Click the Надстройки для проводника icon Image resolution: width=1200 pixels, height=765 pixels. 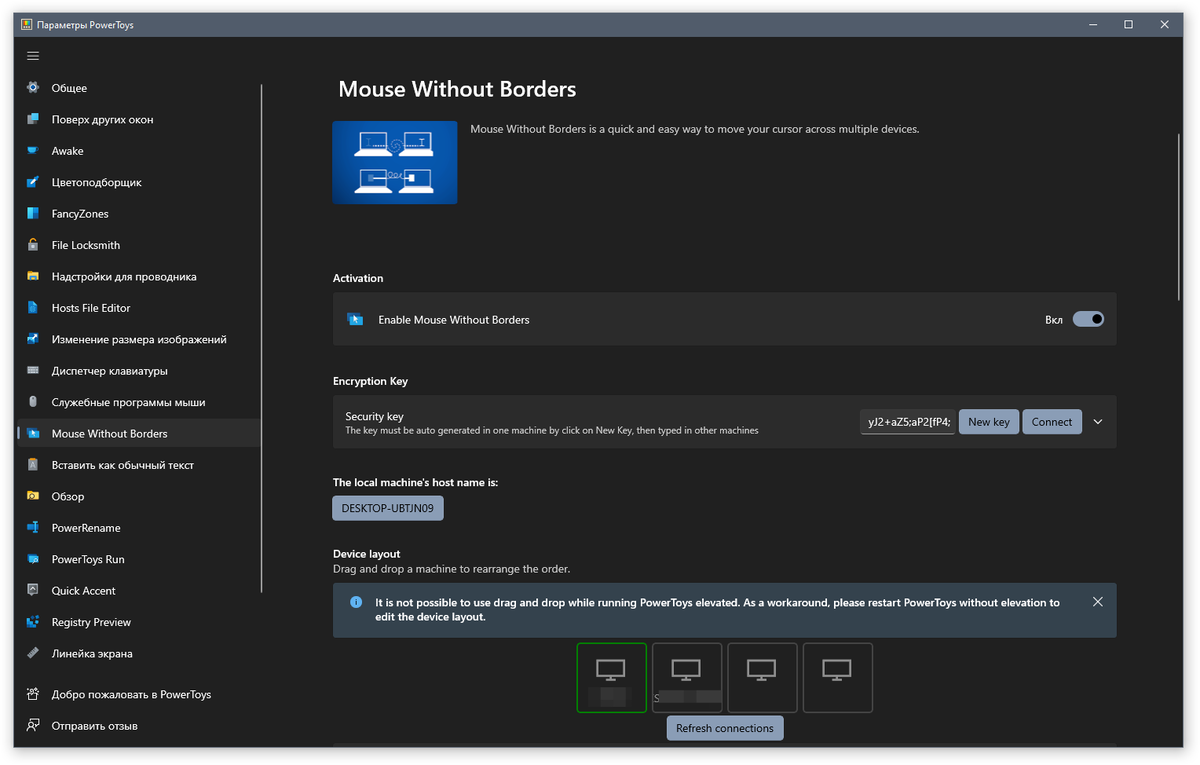point(33,277)
